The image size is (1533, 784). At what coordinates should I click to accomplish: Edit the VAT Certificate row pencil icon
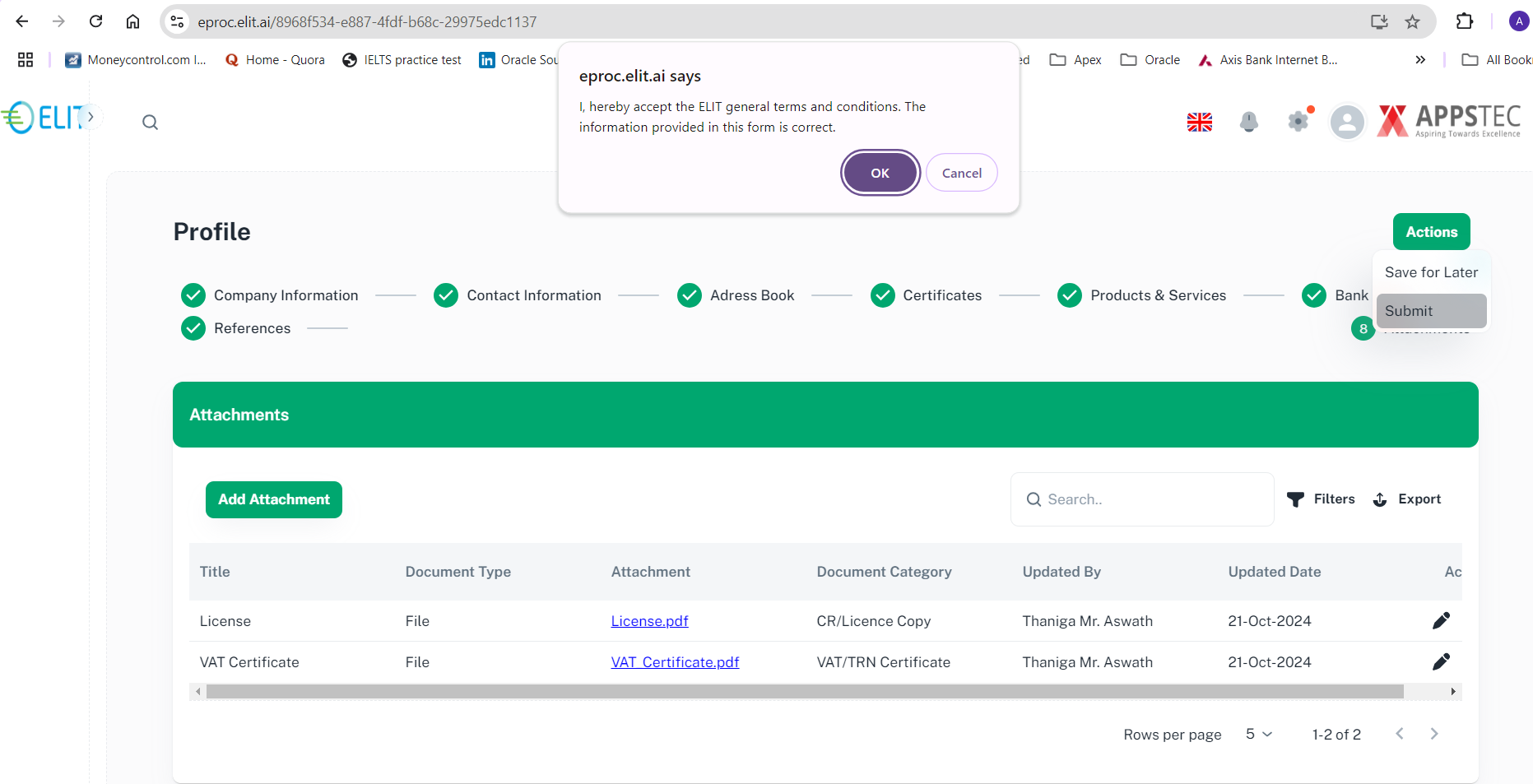pos(1440,662)
